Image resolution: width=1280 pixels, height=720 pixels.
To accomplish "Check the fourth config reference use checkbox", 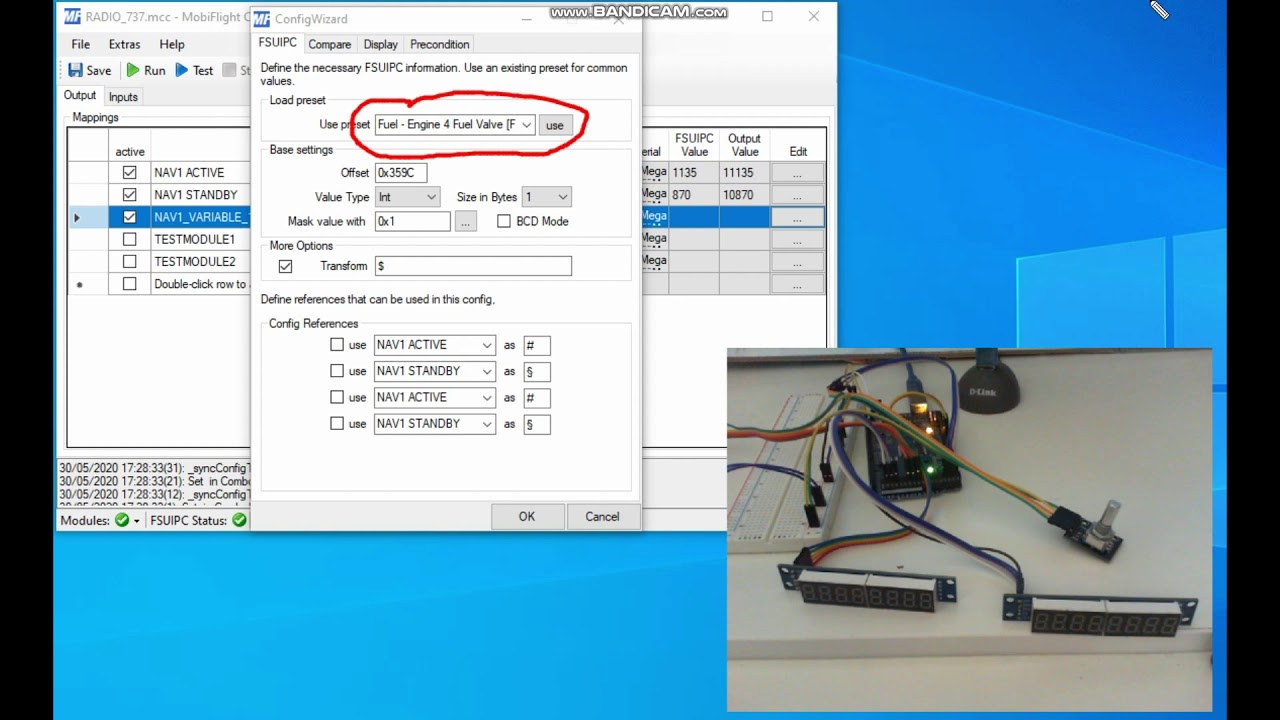I will (x=337, y=423).
